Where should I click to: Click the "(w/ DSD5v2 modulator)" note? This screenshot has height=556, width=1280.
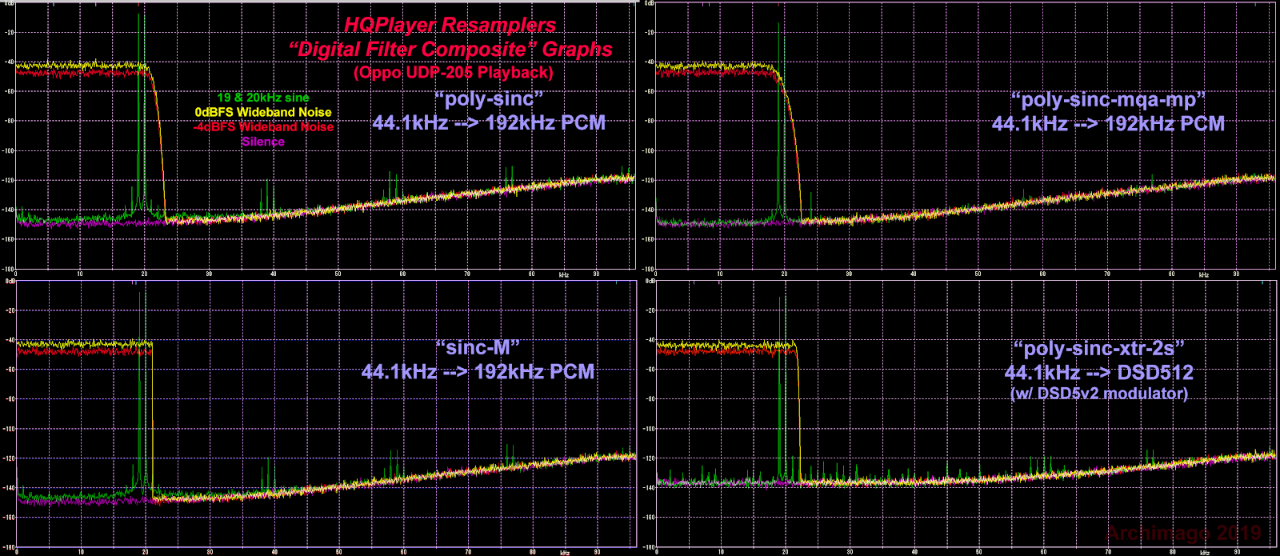coord(1099,394)
